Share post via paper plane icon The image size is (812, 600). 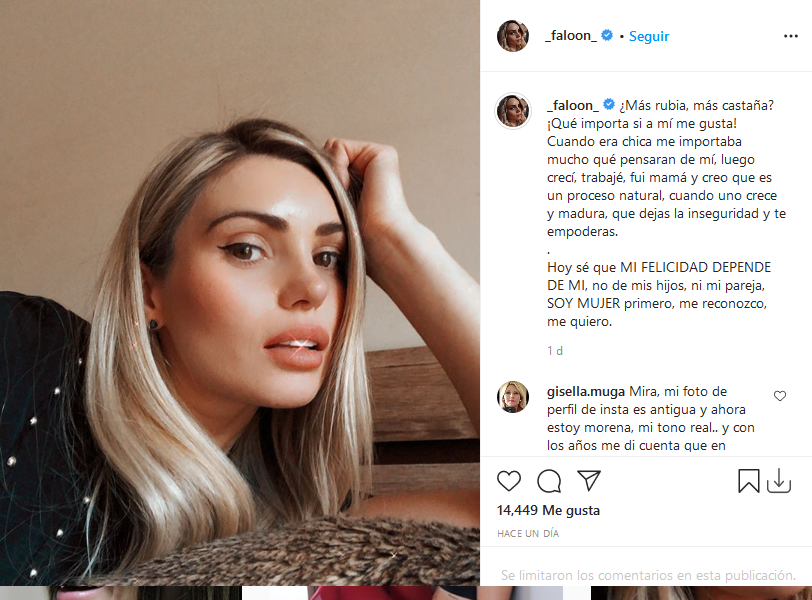click(589, 481)
